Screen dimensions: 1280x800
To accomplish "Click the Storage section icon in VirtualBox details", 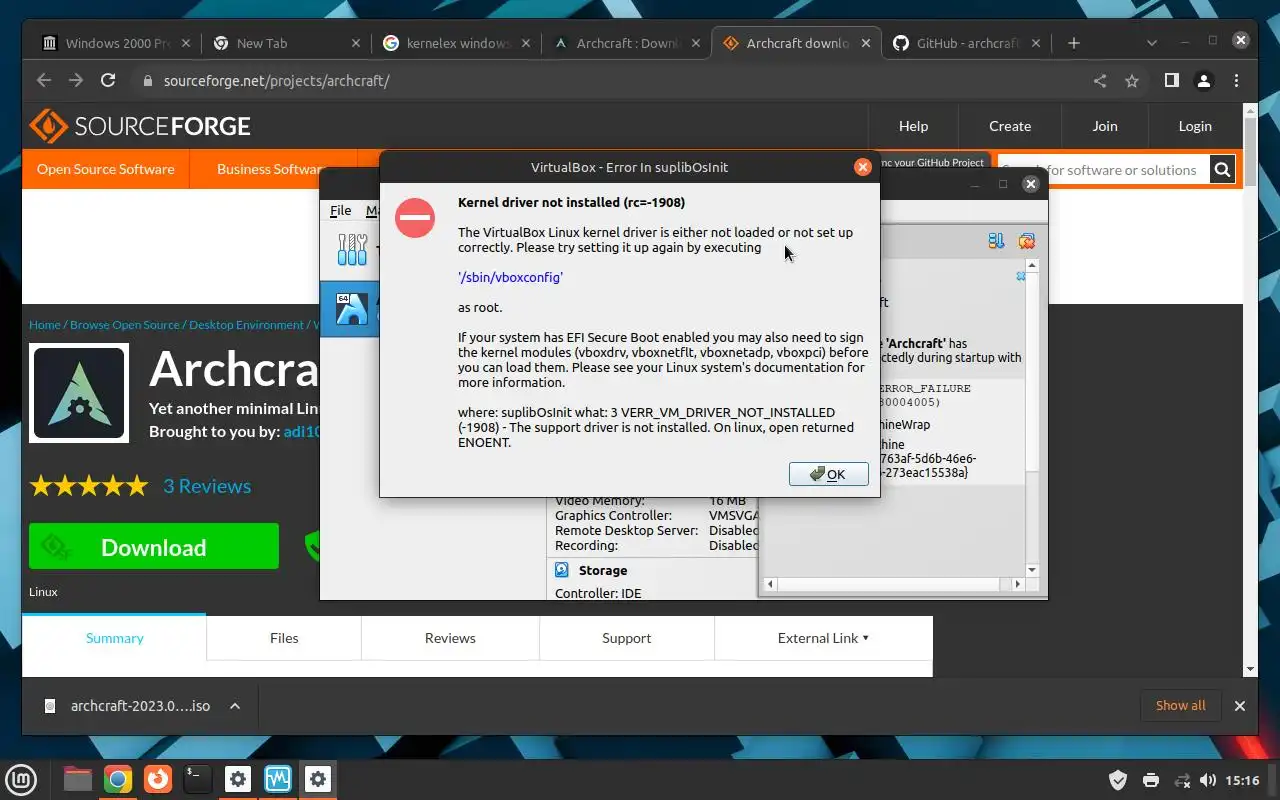I will coord(562,570).
